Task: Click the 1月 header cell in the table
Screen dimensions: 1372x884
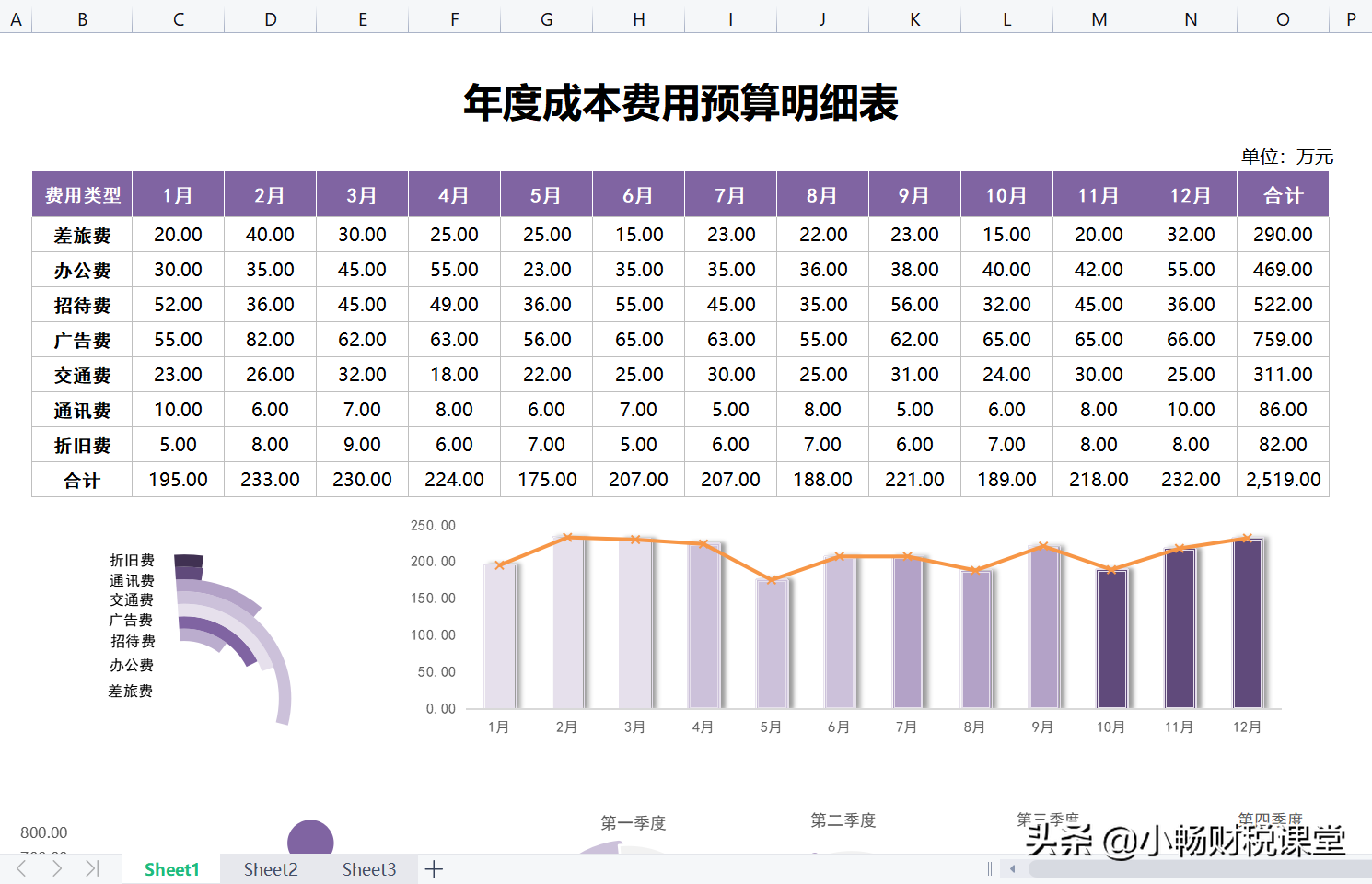Action: (178, 194)
